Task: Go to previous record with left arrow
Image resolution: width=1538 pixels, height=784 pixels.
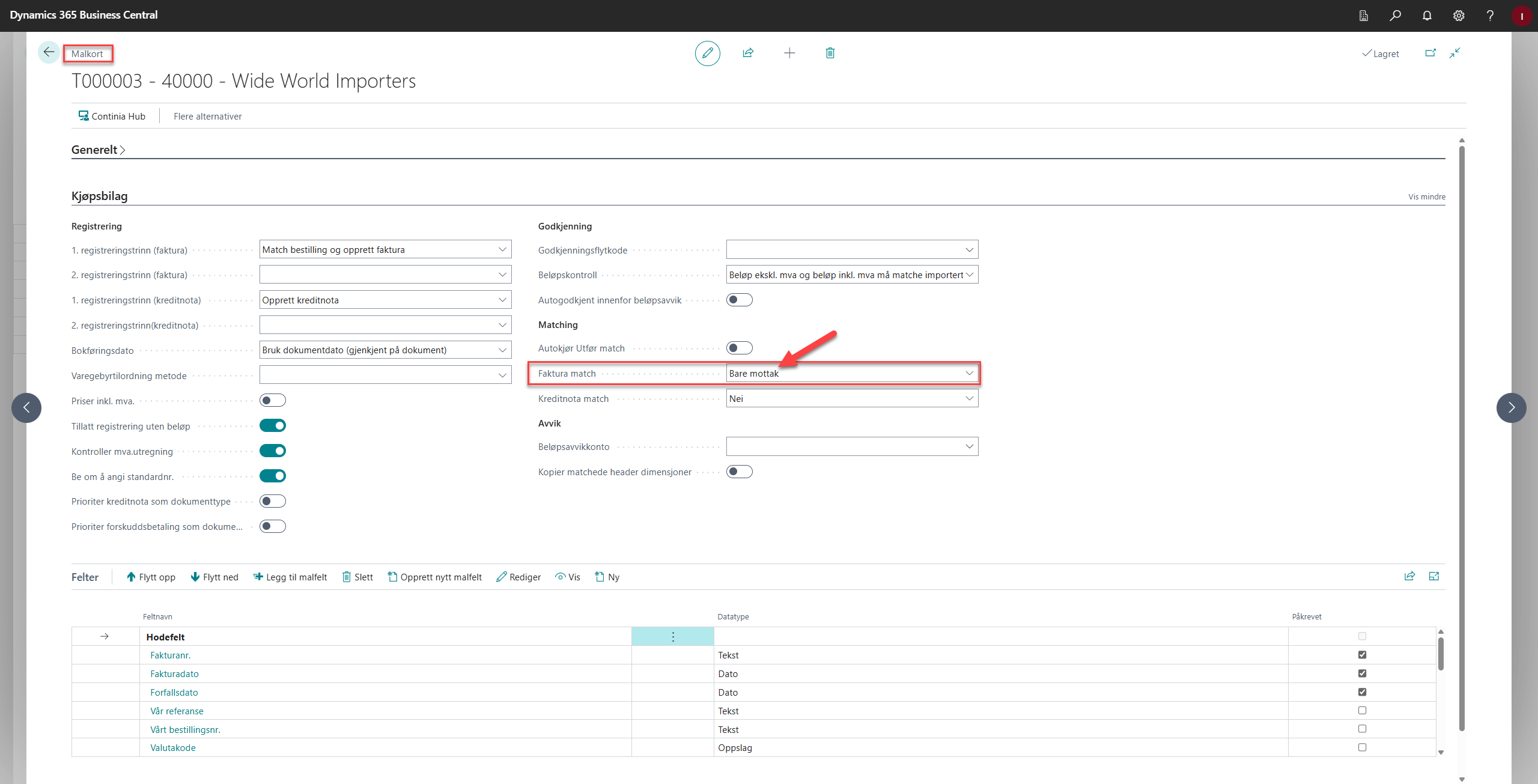Action: click(x=26, y=408)
